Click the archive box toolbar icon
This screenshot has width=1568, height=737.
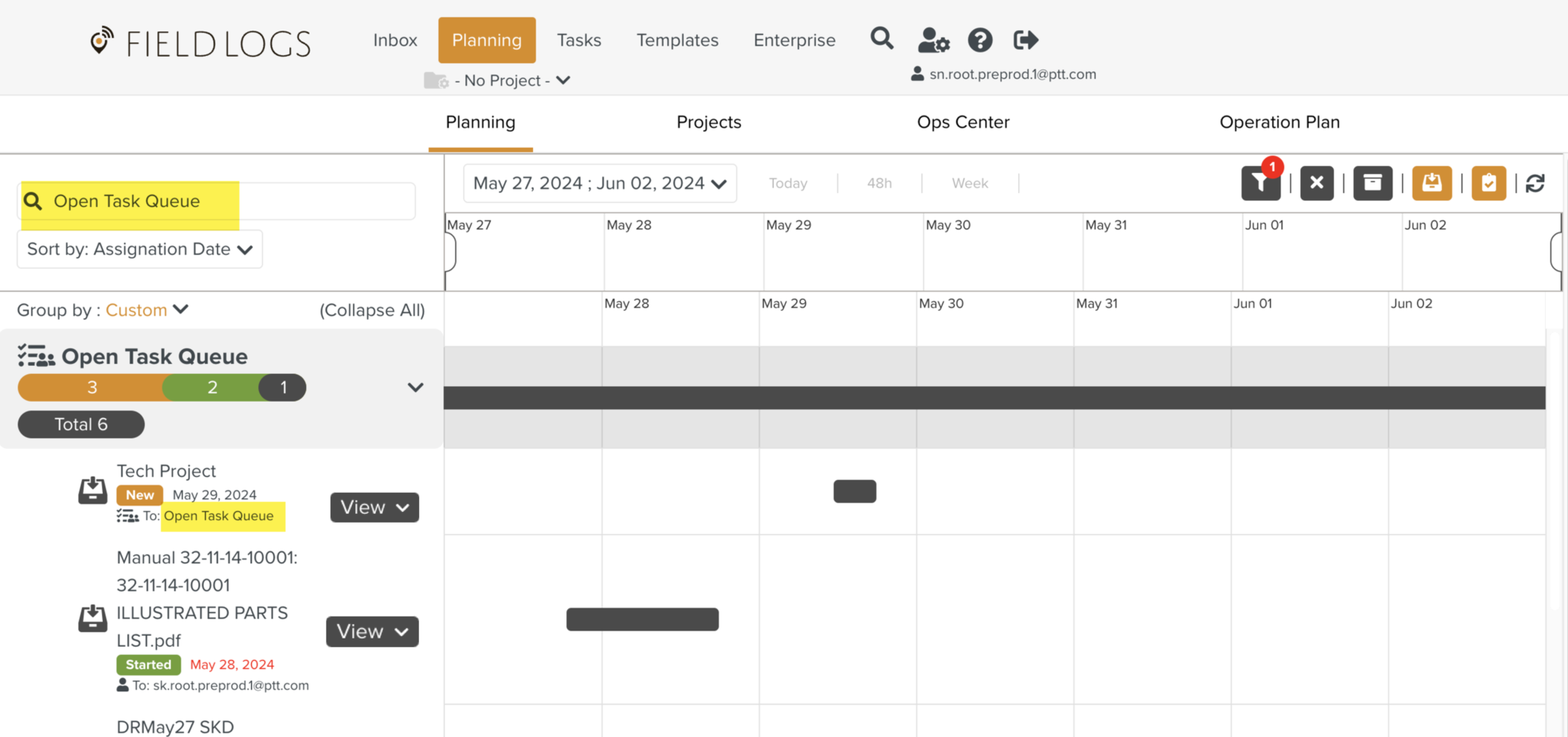click(x=1372, y=183)
